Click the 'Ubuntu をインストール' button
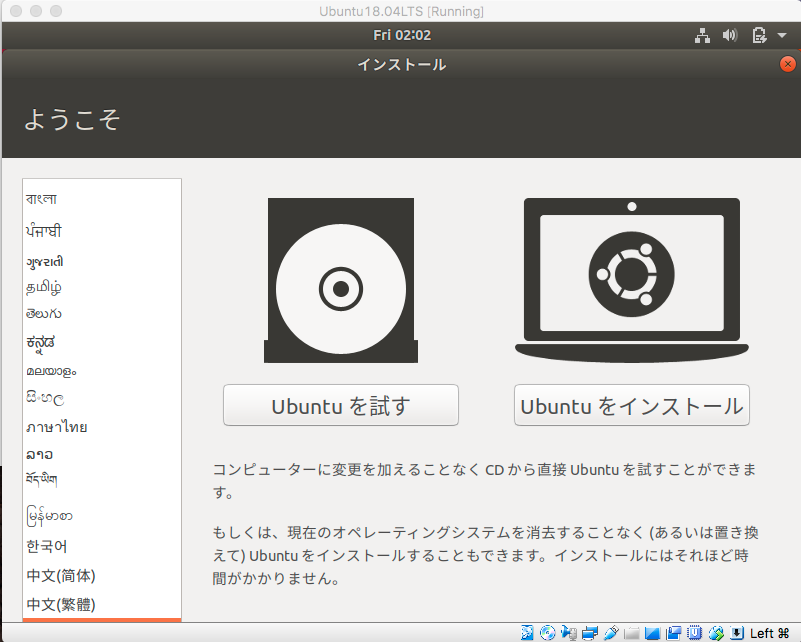801x642 pixels. (632, 406)
